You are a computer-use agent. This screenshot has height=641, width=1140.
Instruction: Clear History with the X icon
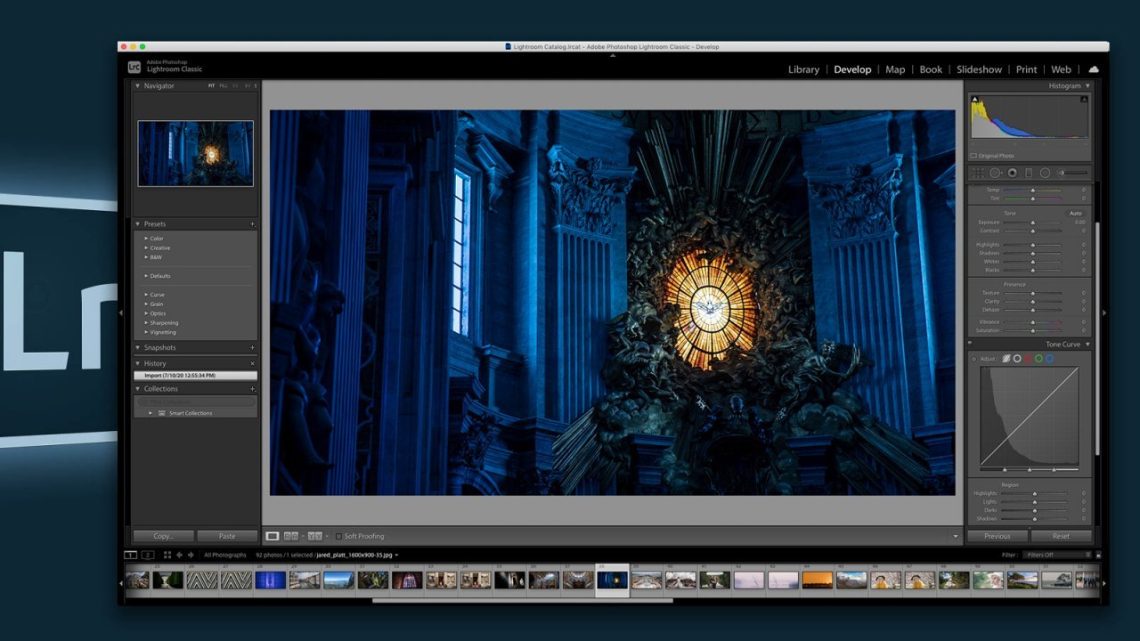252,363
